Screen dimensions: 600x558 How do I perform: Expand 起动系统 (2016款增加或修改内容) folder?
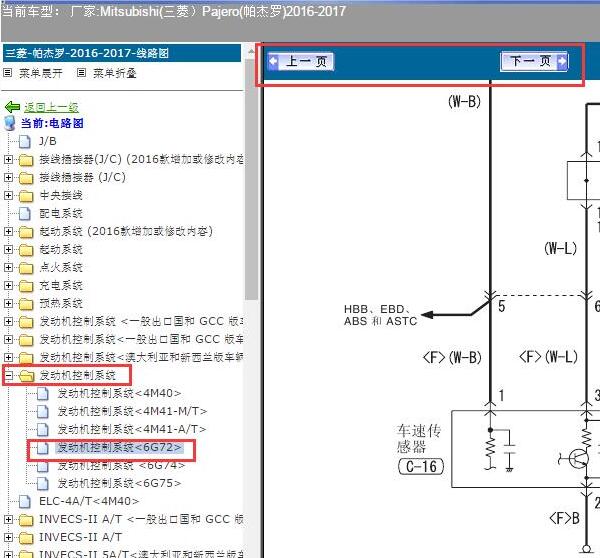click(x=8, y=232)
